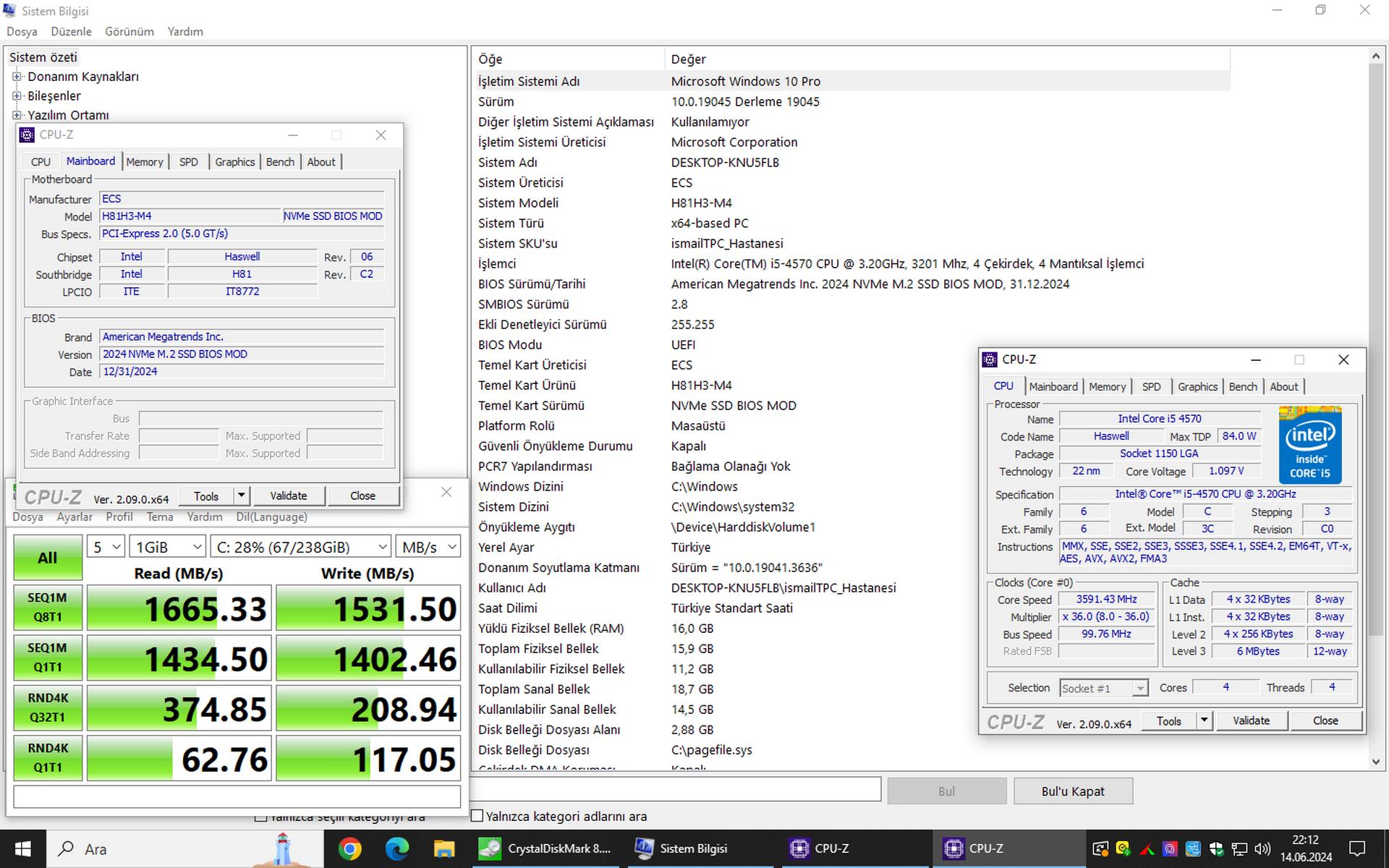Expand the Bileşenler tree node
The width and height of the screenshot is (1389, 868).
click(17, 95)
